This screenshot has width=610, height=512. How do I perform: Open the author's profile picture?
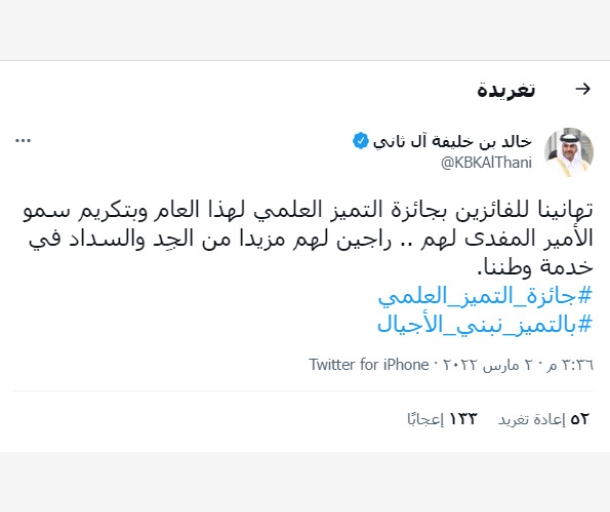[x=568, y=152]
